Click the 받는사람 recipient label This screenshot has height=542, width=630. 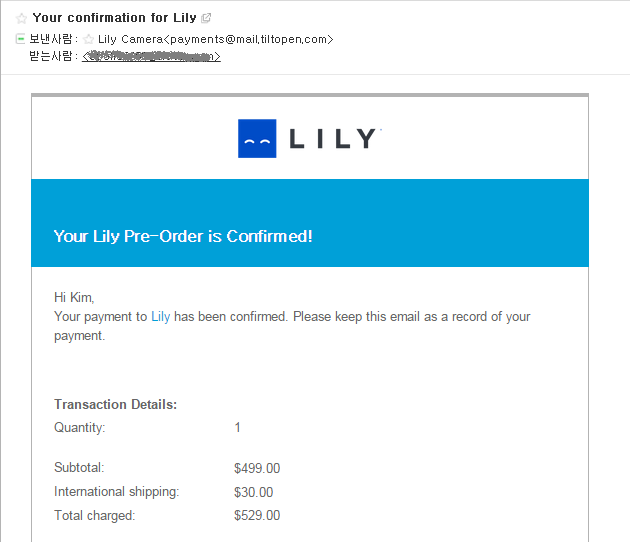(x=52, y=56)
